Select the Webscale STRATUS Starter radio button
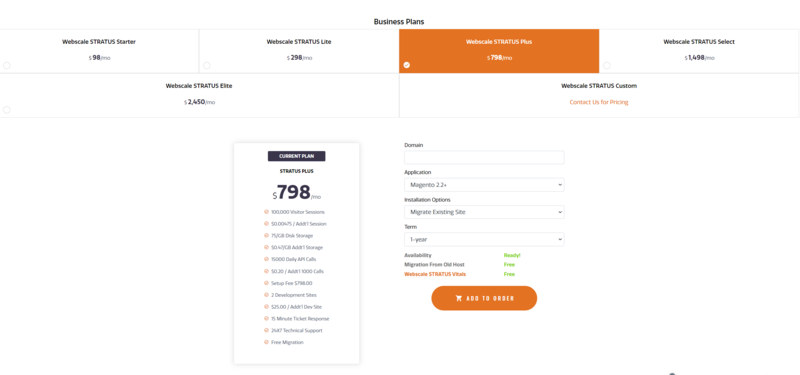This screenshot has height=375, width=800. pyautogui.click(x=7, y=66)
